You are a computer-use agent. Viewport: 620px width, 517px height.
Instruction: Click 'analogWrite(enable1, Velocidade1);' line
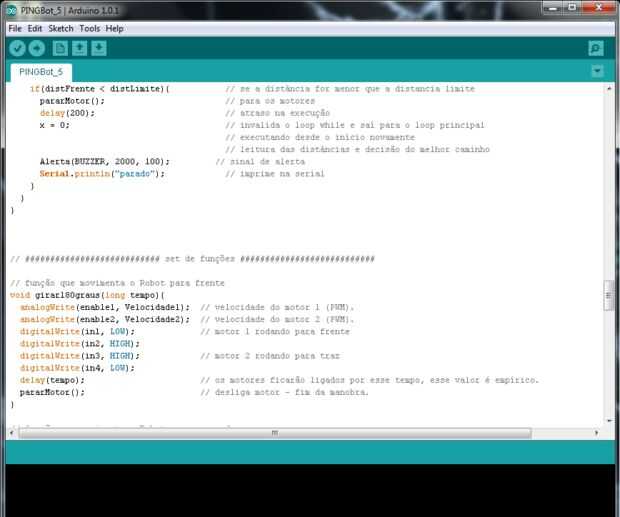pyautogui.click(x=104, y=307)
